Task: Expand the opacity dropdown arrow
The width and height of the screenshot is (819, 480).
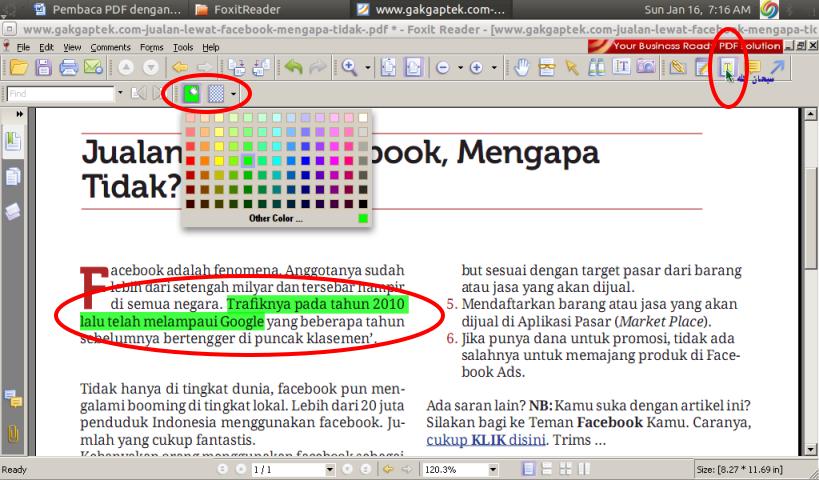Action: point(233,94)
